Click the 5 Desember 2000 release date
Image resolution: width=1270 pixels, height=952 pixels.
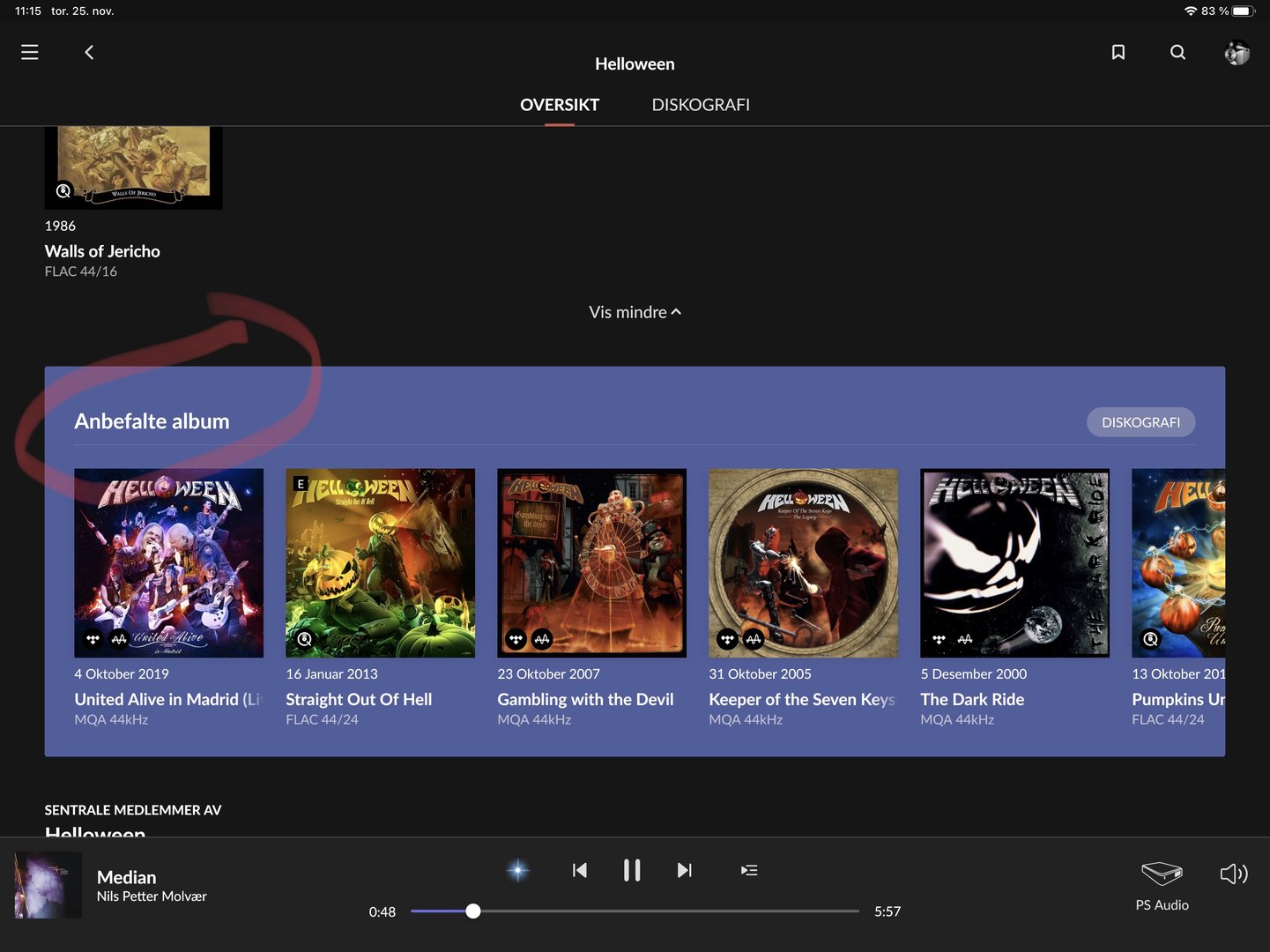click(x=973, y=674)
